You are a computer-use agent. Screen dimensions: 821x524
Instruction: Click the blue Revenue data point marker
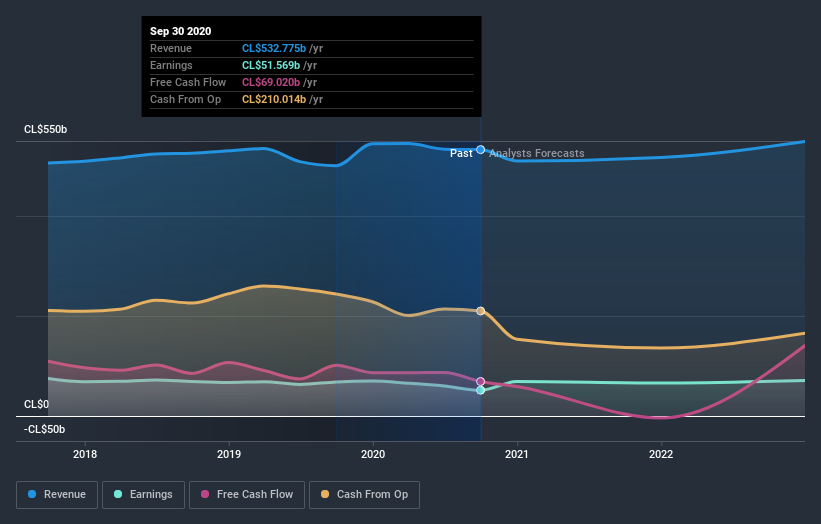481,150
